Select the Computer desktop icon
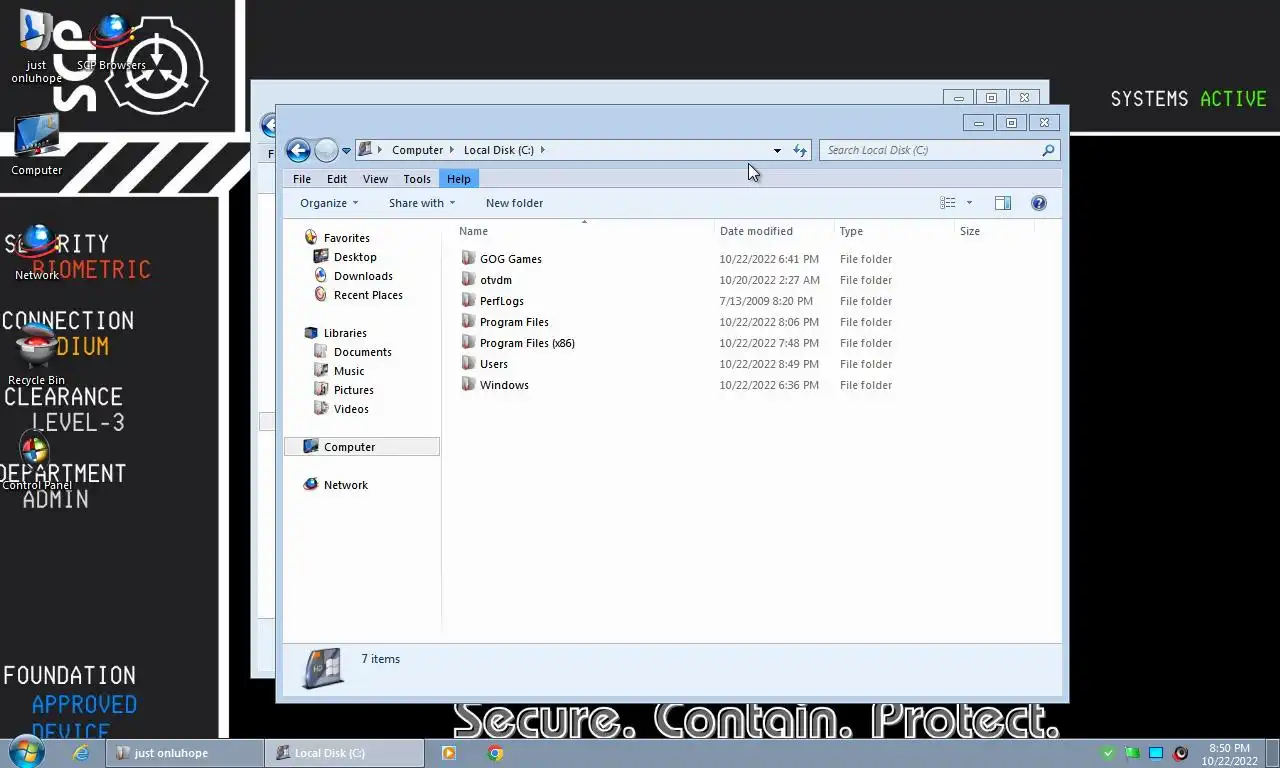 pos(36,145)
